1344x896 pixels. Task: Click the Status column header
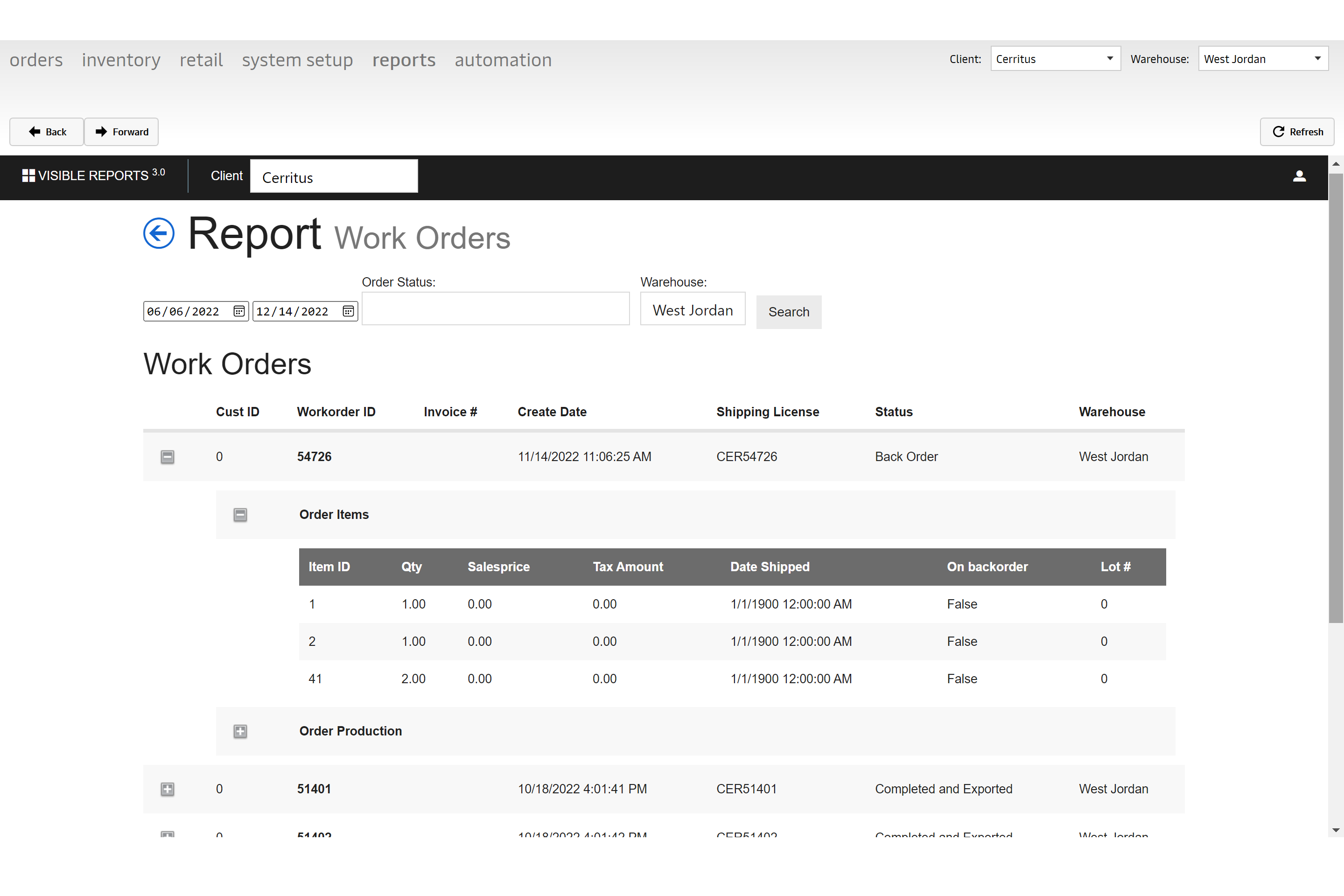(x=894, y=412)
